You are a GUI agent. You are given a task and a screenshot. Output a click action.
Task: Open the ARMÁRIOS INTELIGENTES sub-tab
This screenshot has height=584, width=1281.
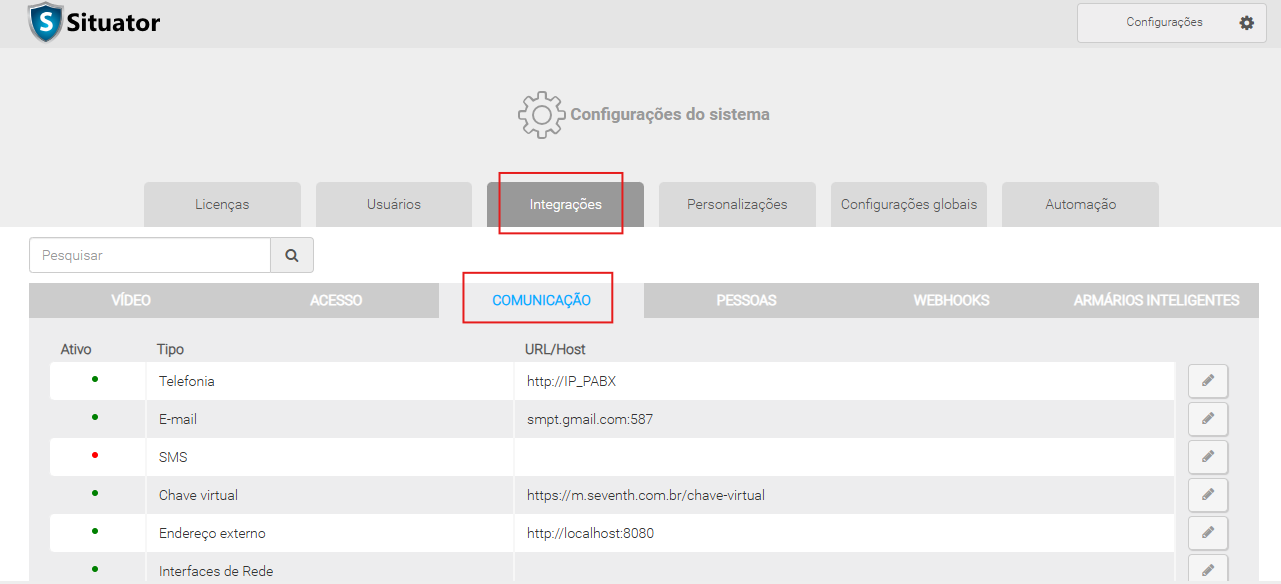point(1156,300)
